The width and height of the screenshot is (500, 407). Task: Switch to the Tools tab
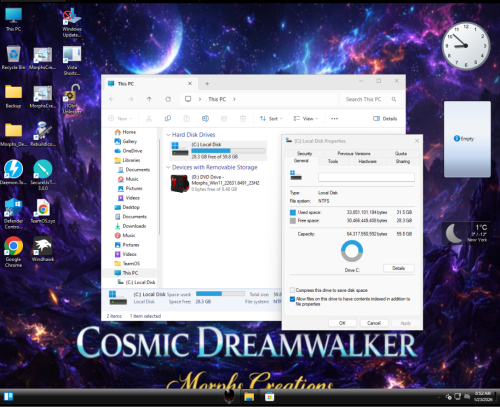(x=333, y=161)
